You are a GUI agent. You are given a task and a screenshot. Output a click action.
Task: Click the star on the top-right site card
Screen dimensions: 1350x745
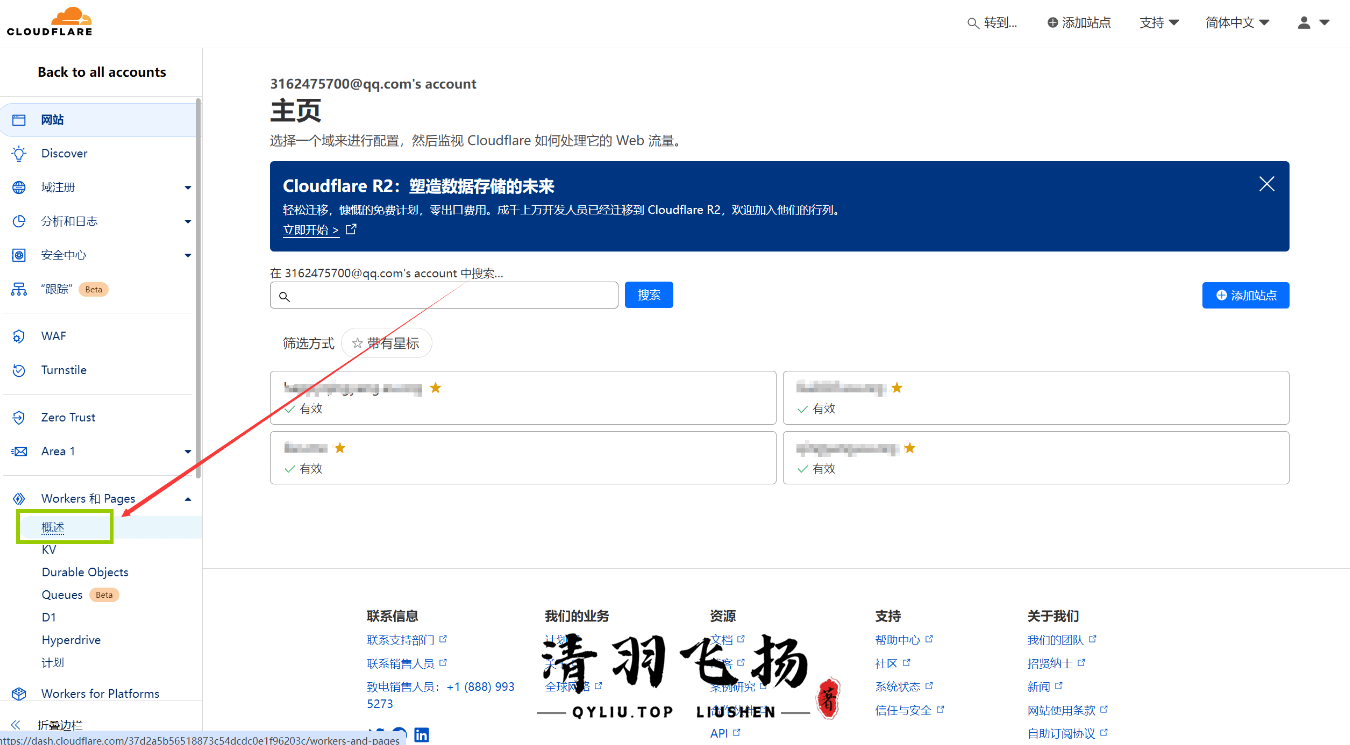(897, 388)
